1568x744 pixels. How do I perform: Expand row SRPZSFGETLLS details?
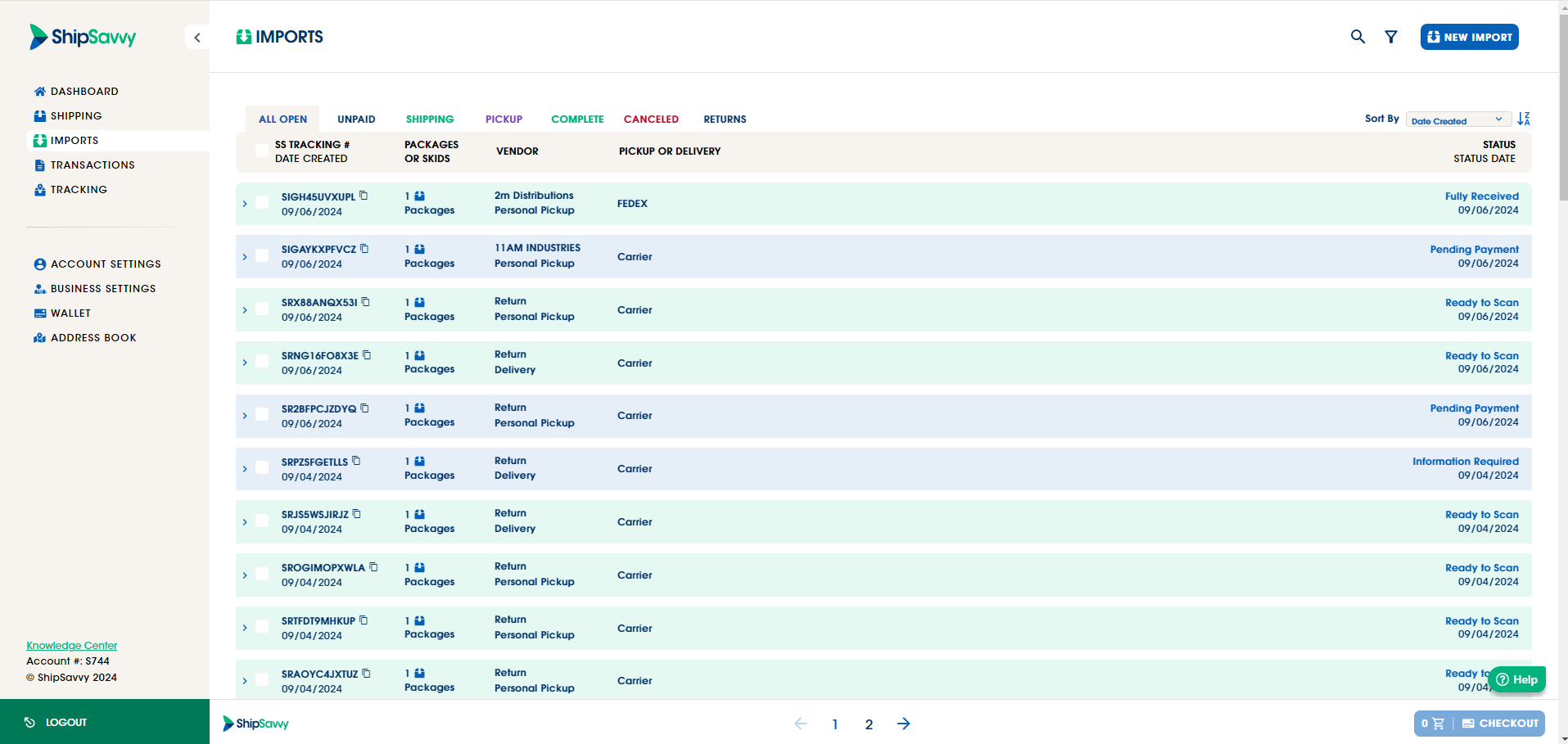pos(245,469)
